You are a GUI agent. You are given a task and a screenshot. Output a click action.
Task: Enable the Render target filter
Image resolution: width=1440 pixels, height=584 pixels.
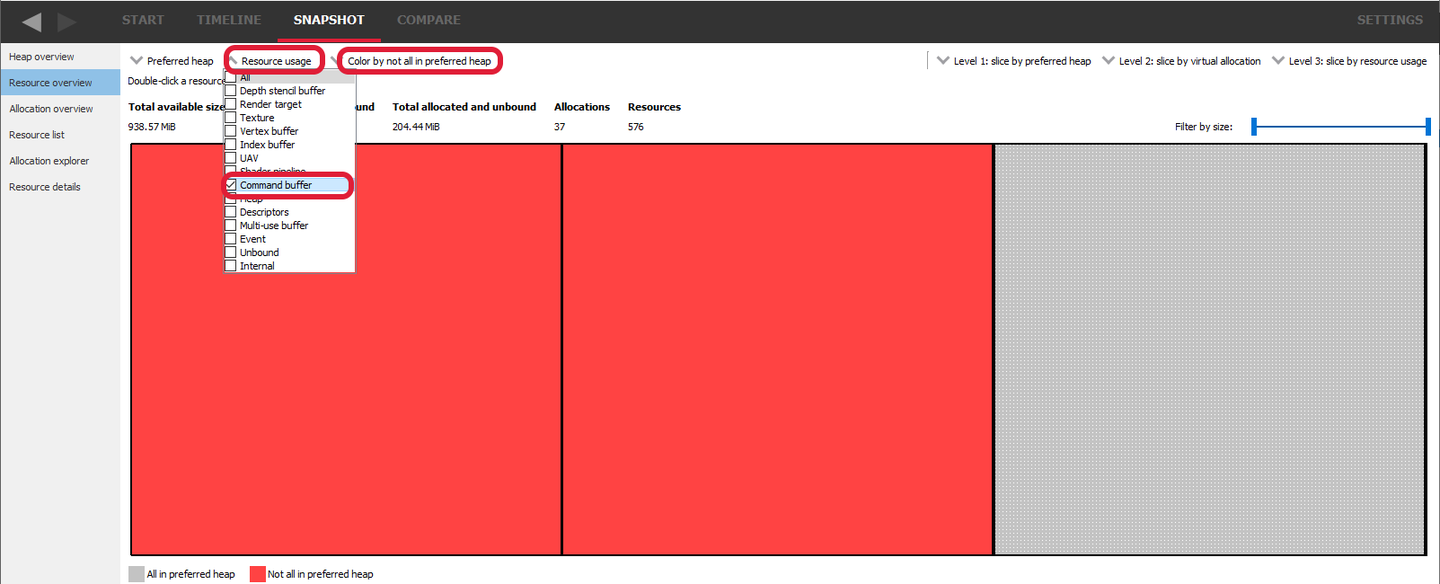point(230,103)
